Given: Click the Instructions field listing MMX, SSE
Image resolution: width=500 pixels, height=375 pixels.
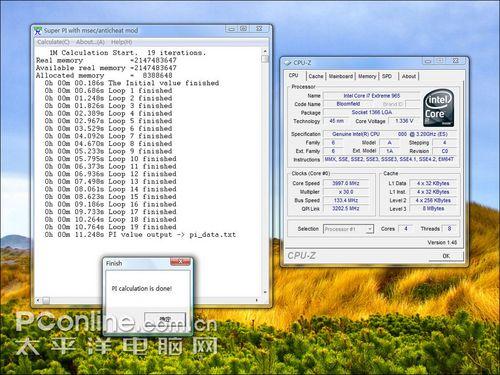Looking at the screenshot, I should (390, 159).
